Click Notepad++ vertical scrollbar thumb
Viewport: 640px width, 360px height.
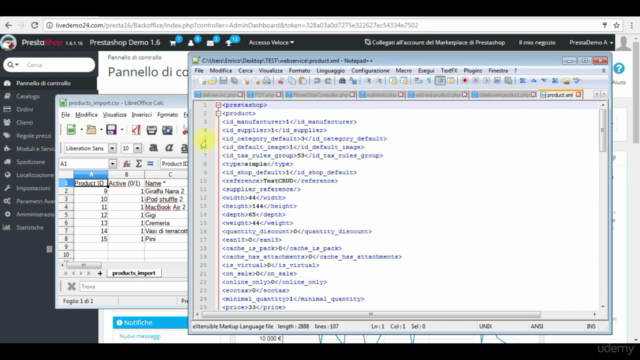(603, 131)
